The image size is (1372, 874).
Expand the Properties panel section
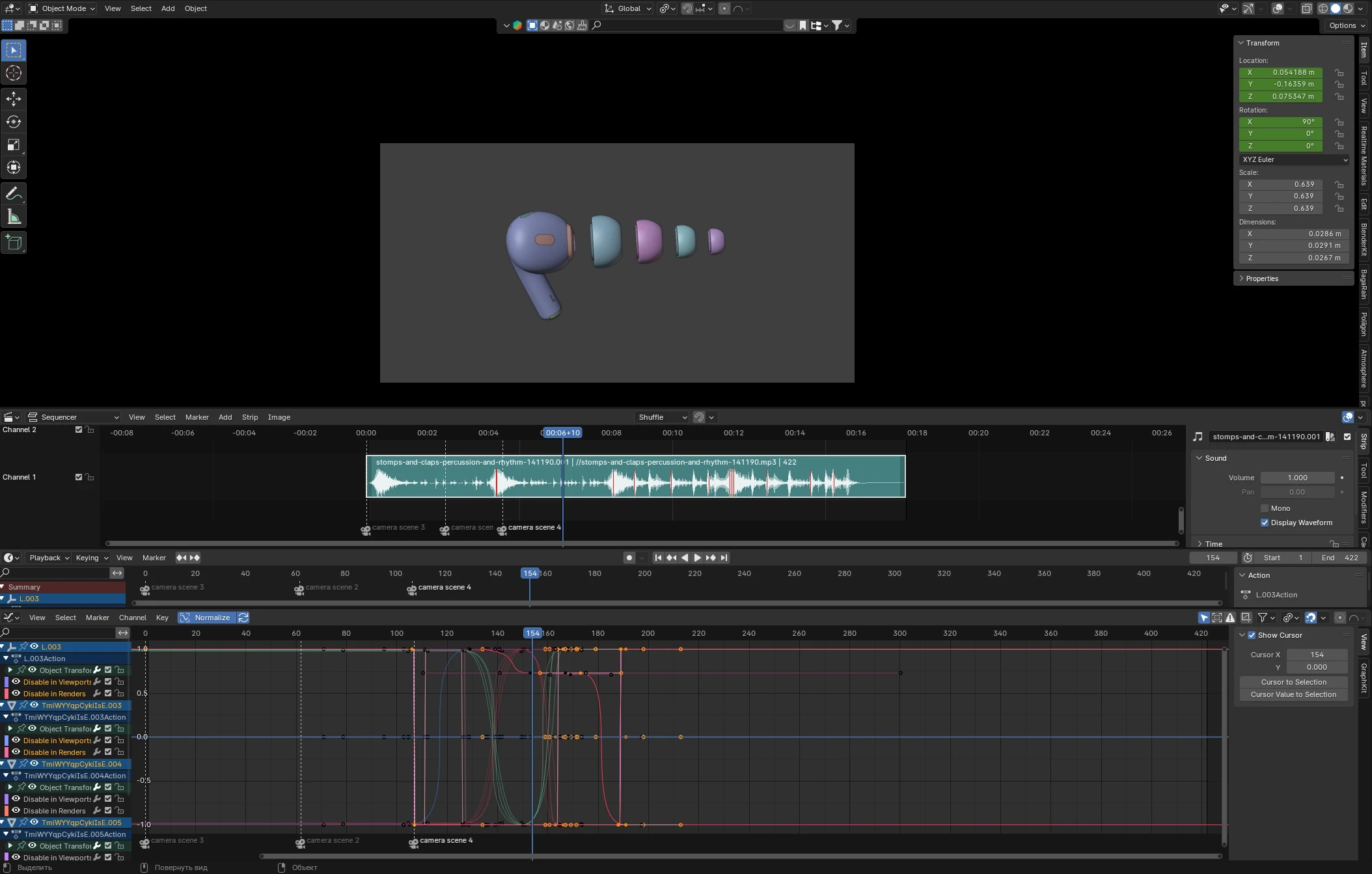[x=1261, y=279]
